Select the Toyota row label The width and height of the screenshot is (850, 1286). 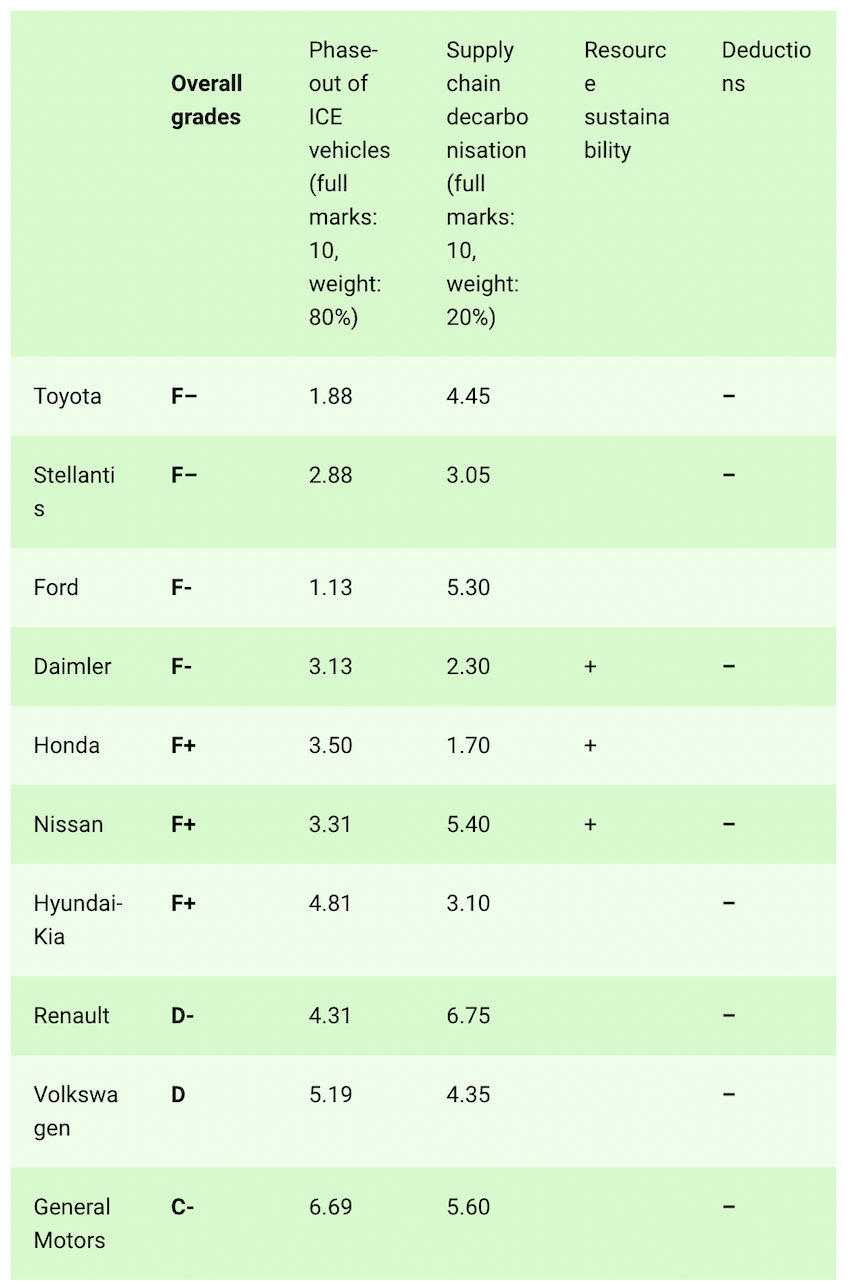[x=68, y=396]
